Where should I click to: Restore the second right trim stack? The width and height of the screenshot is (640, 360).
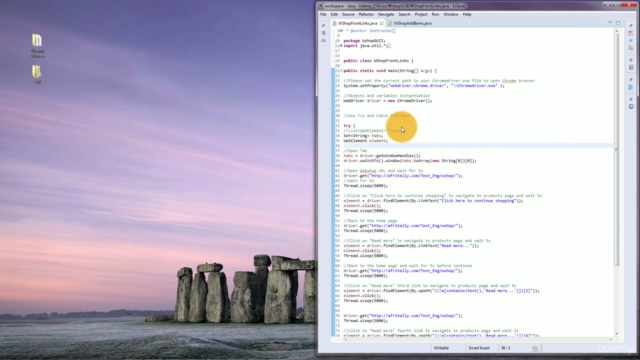click(x=631, y=60)
